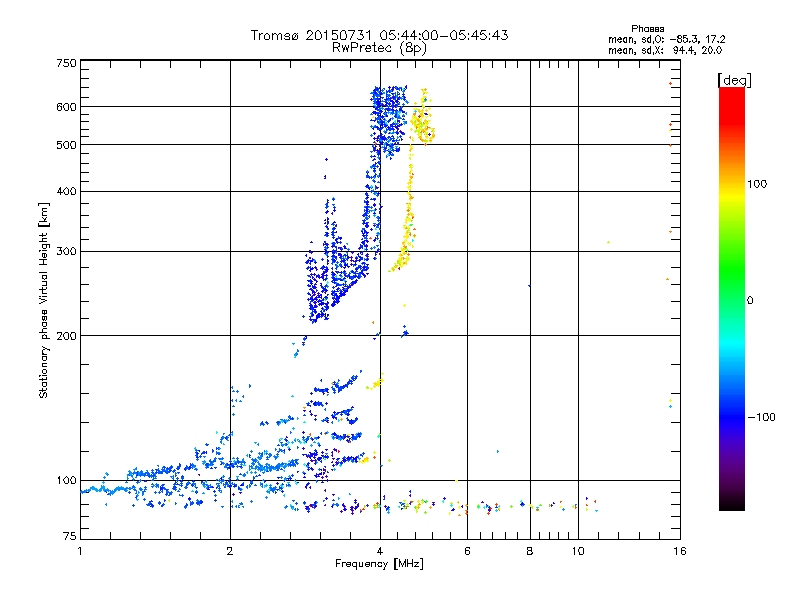800x600 pixels.
Task: Click the y-axis tick label '300'
Action: pyautogui.click(x=67, y=252)
